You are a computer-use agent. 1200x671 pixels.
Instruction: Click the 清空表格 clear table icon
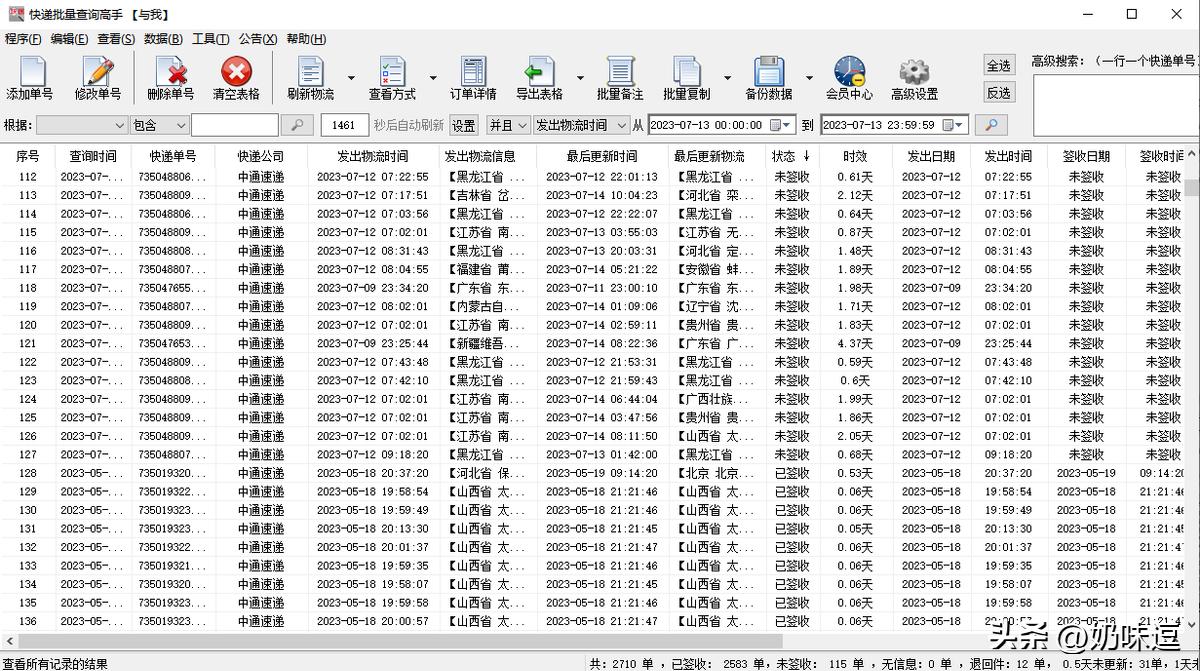click(x=236, y=72)
